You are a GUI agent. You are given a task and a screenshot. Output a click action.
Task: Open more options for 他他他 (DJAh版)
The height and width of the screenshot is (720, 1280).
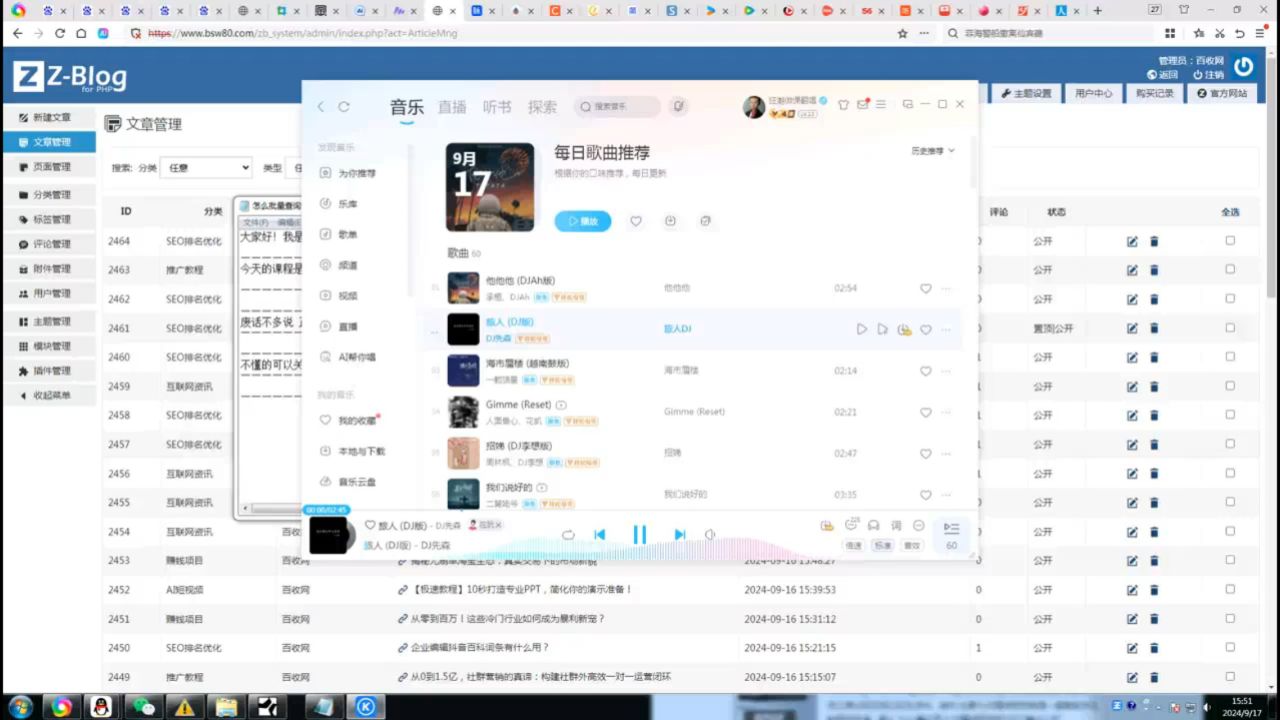point(946,288)
